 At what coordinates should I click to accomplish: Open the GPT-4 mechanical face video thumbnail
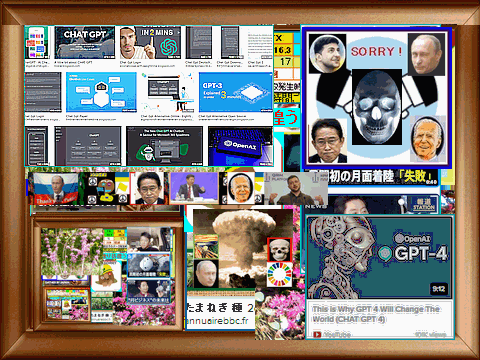pyautogui.click(x=380, y=257)
